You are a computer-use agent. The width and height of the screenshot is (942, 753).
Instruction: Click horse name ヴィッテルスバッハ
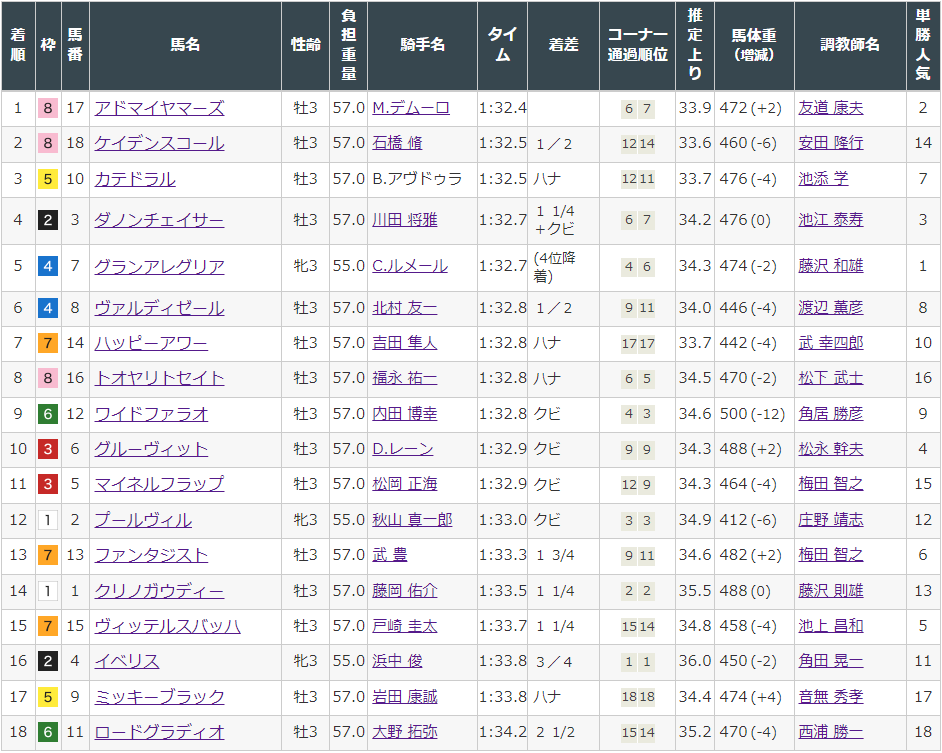click(x=168, y=626)
